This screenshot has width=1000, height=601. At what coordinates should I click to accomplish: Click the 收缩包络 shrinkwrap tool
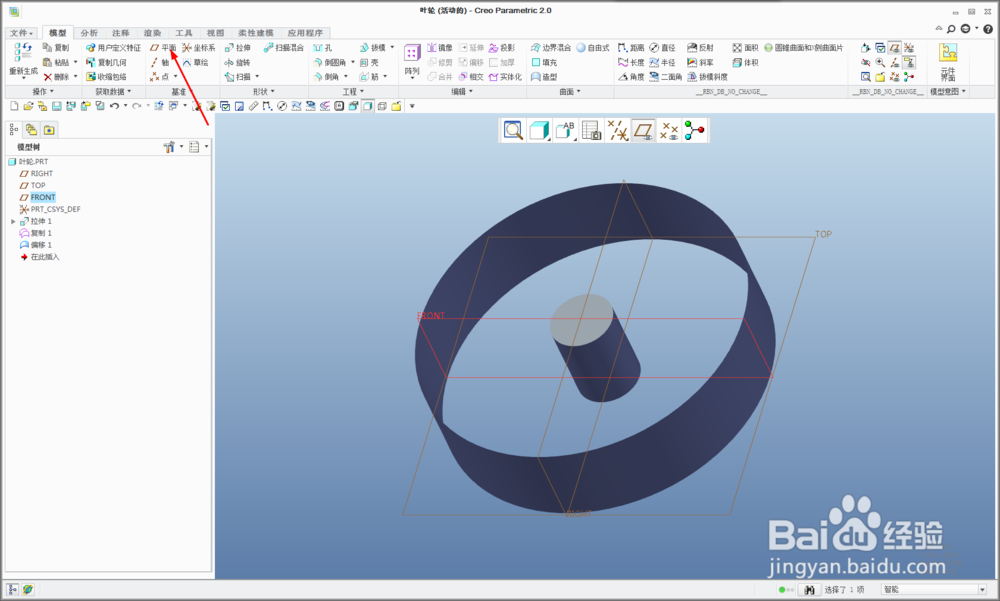pyautogui.click(x=107, y=77)
